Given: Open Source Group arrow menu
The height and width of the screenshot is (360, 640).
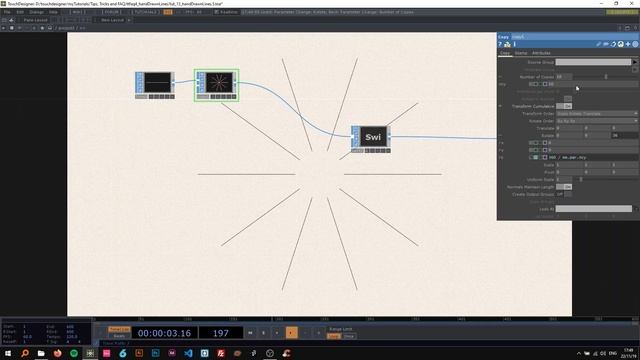Looking at the screenshot, I should [x=635, y=62].
